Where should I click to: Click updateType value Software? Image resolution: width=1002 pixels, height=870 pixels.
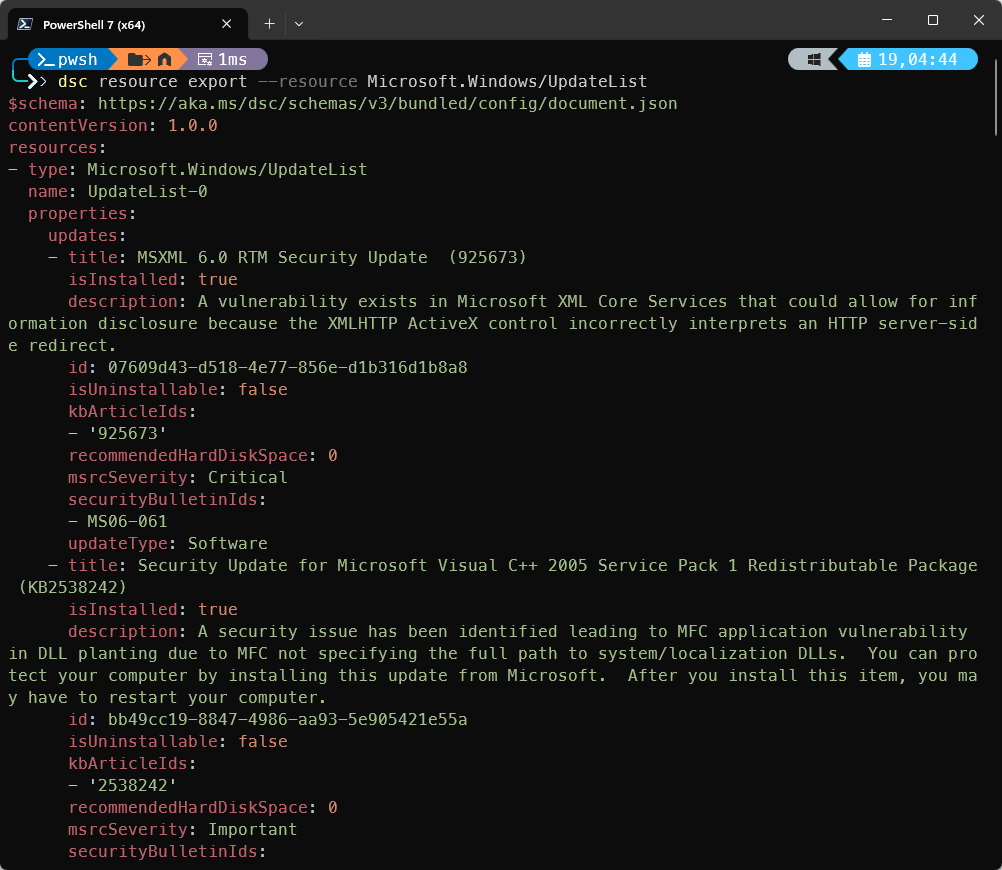227,543
